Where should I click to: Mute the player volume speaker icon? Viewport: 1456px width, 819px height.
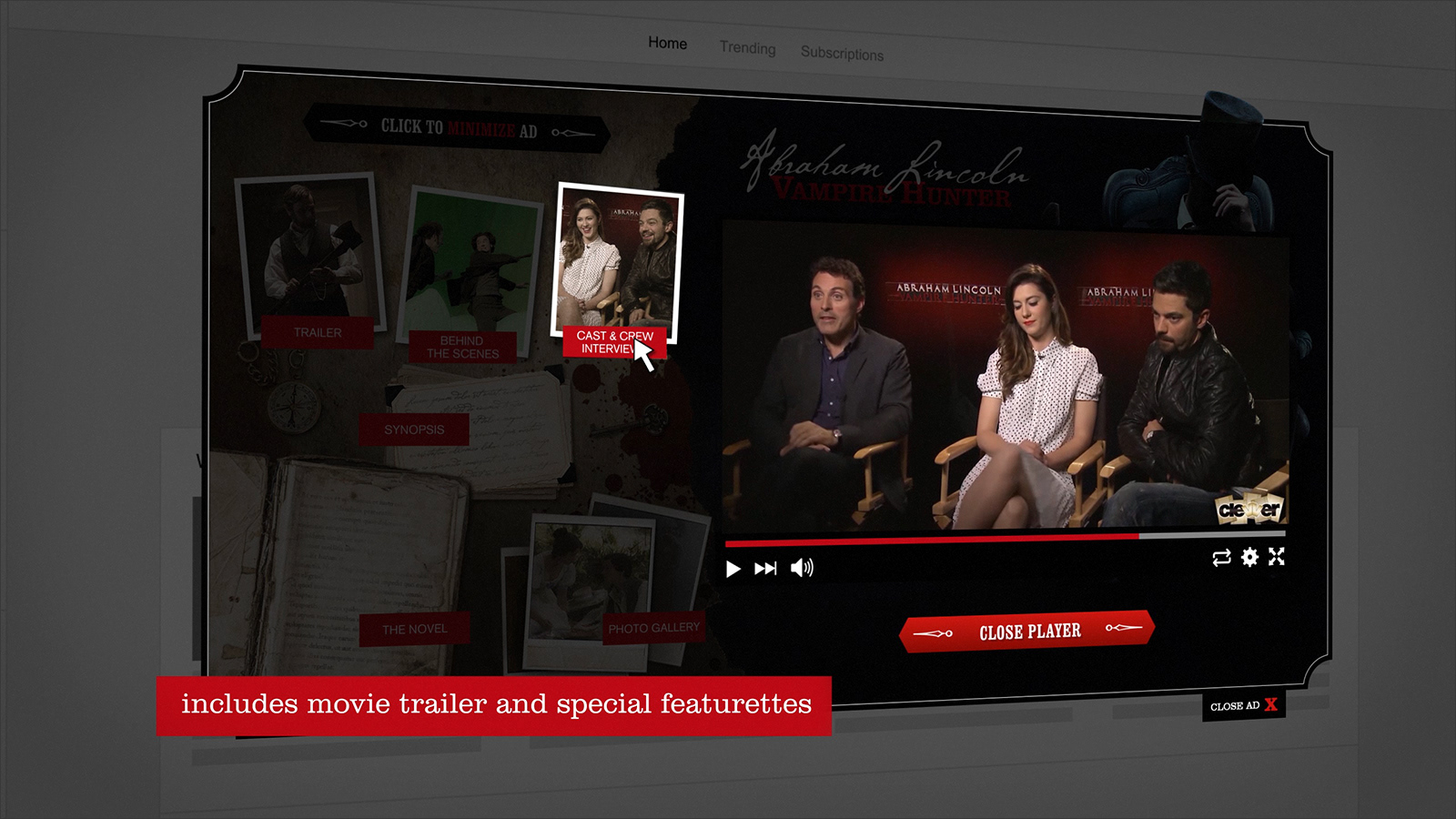pyautogui.click(x=802, y=568)
